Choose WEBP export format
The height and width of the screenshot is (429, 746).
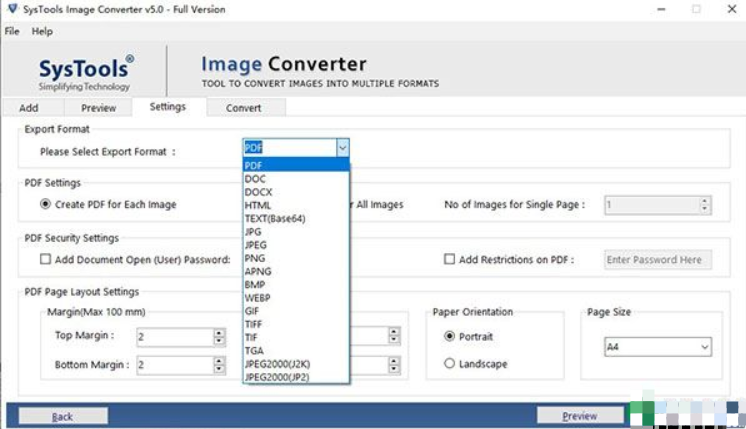(296, 298)
